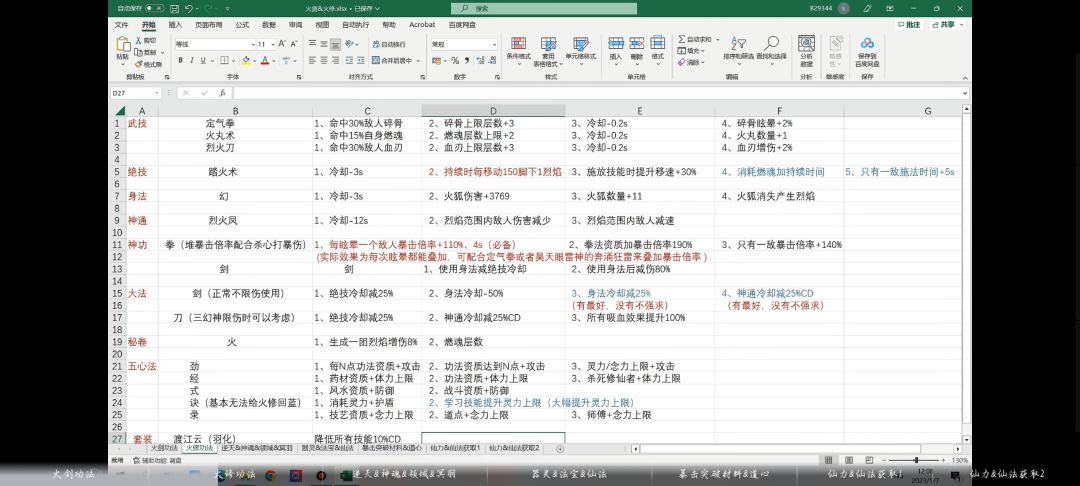This screenshot has width=1080, height=486.
Task: Click the Align Left icon
Action: click(x=313, y=61)
